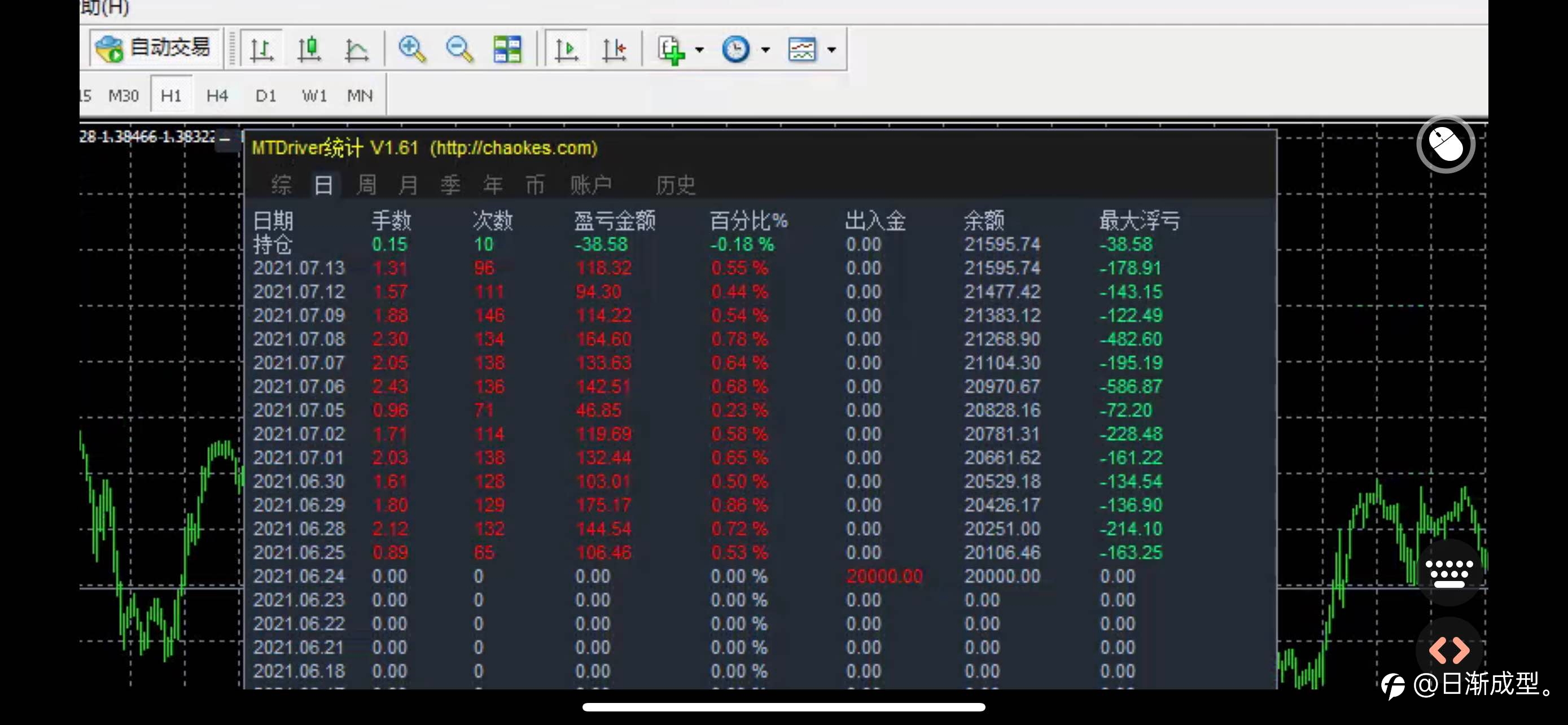
Task: Click the trade count 146
Action: pos(489,315)
